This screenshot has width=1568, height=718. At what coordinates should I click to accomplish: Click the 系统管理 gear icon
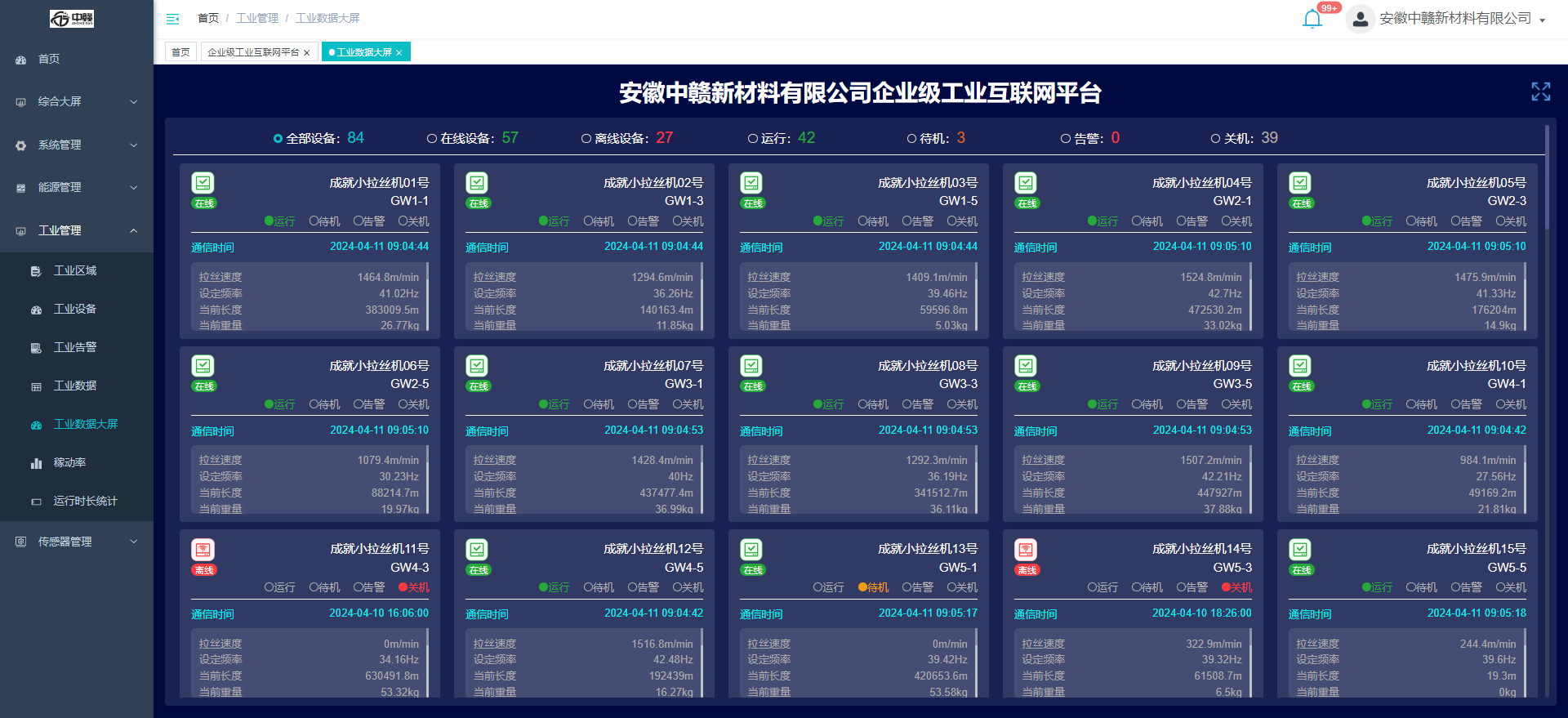point(21,145)
